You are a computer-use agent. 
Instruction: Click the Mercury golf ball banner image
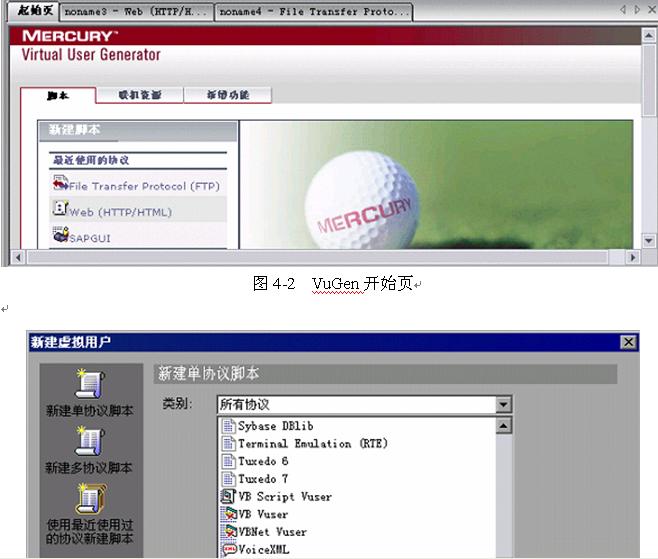(436, 185)
